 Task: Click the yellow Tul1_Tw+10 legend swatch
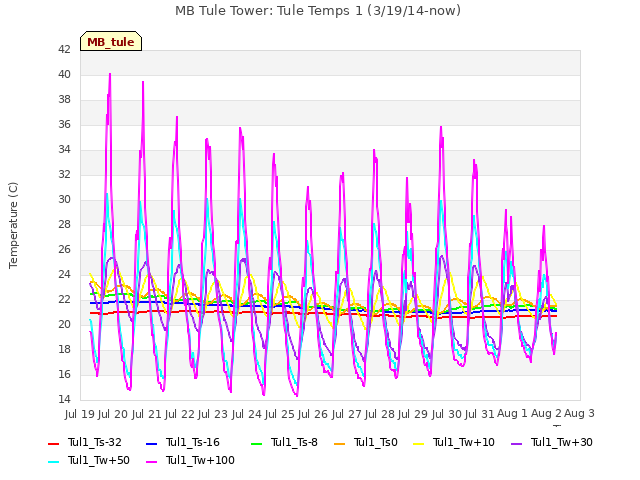click(418, 444)
